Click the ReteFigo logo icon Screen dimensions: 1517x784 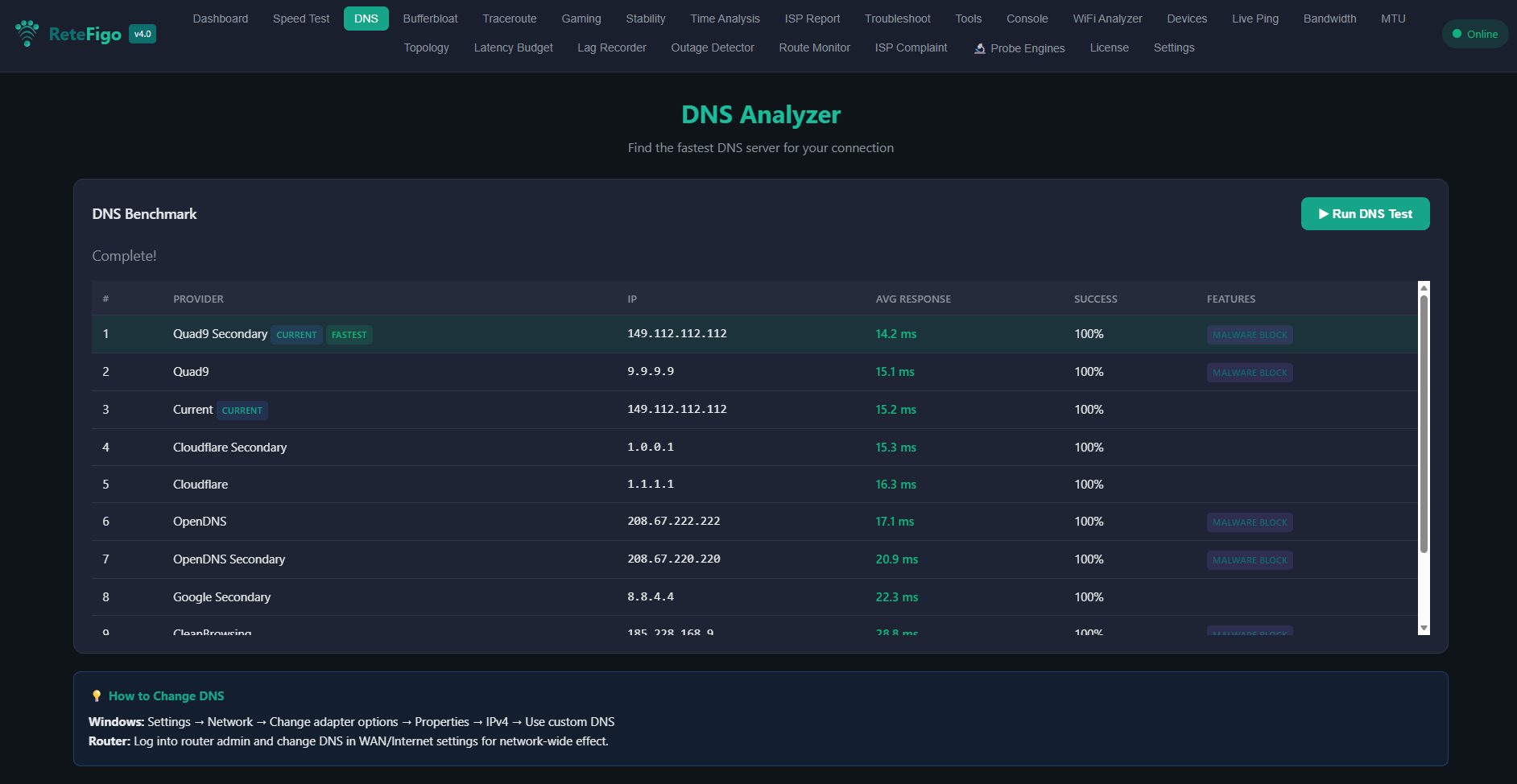pyautogui.click(x=27, y=33)
